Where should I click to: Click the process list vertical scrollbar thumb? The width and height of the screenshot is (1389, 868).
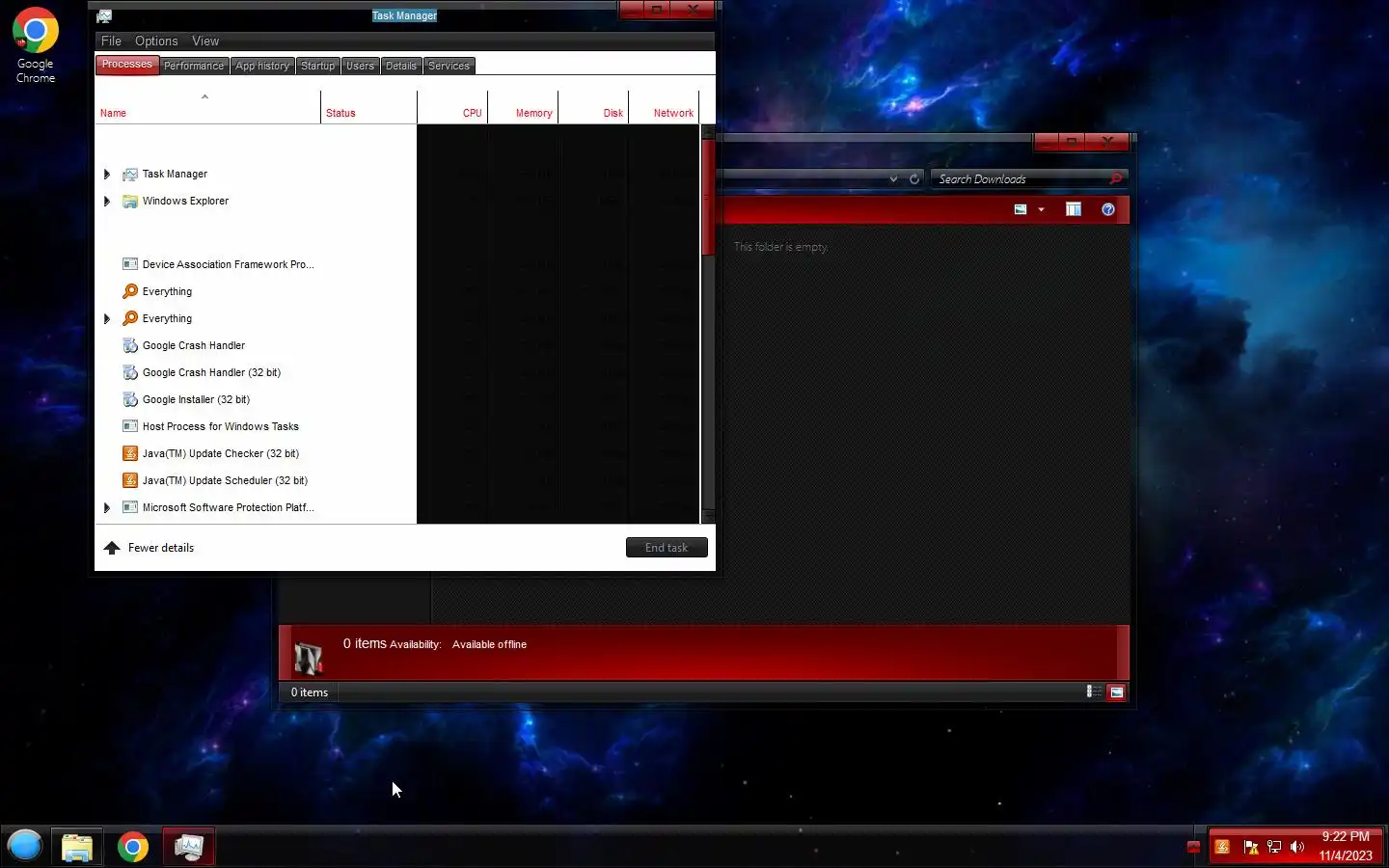tap(708, 198)
